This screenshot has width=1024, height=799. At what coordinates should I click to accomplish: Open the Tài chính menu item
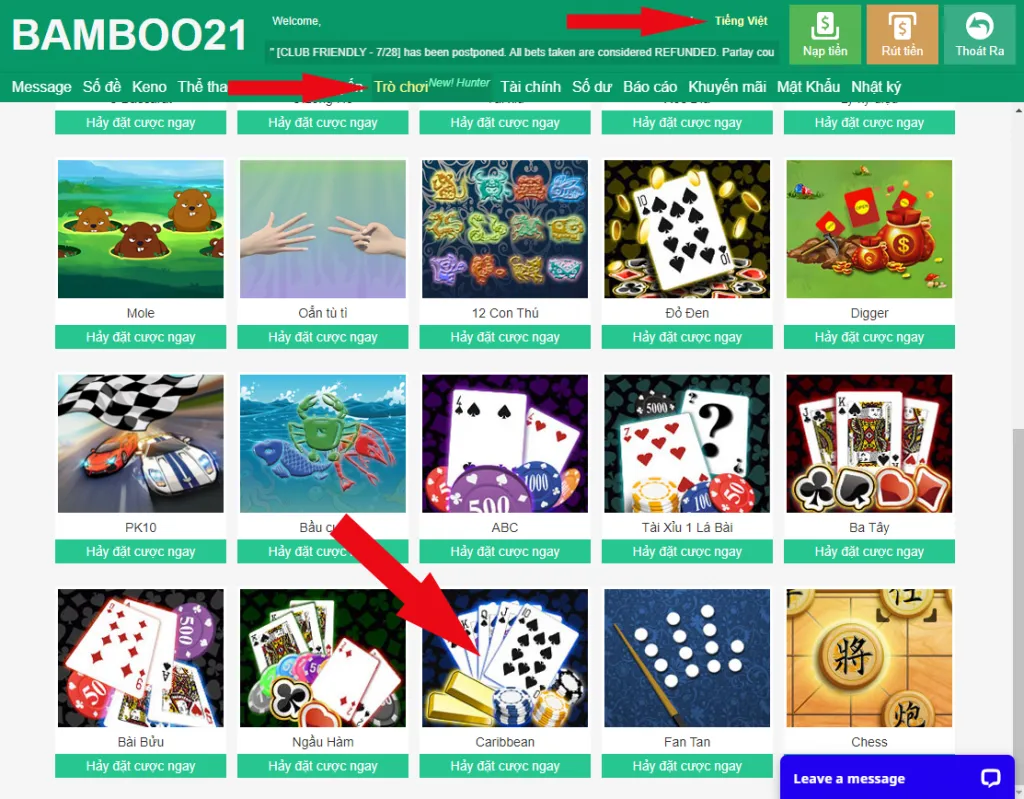(530, 87)
